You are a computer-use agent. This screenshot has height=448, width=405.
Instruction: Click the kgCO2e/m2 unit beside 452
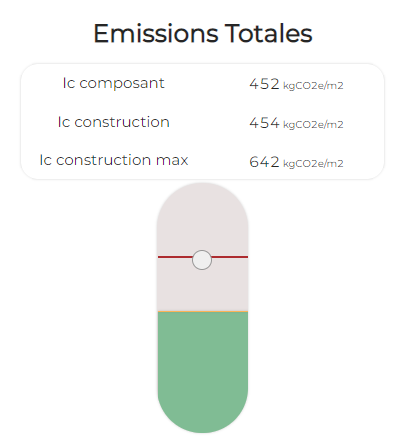click(x=313, y=86)
